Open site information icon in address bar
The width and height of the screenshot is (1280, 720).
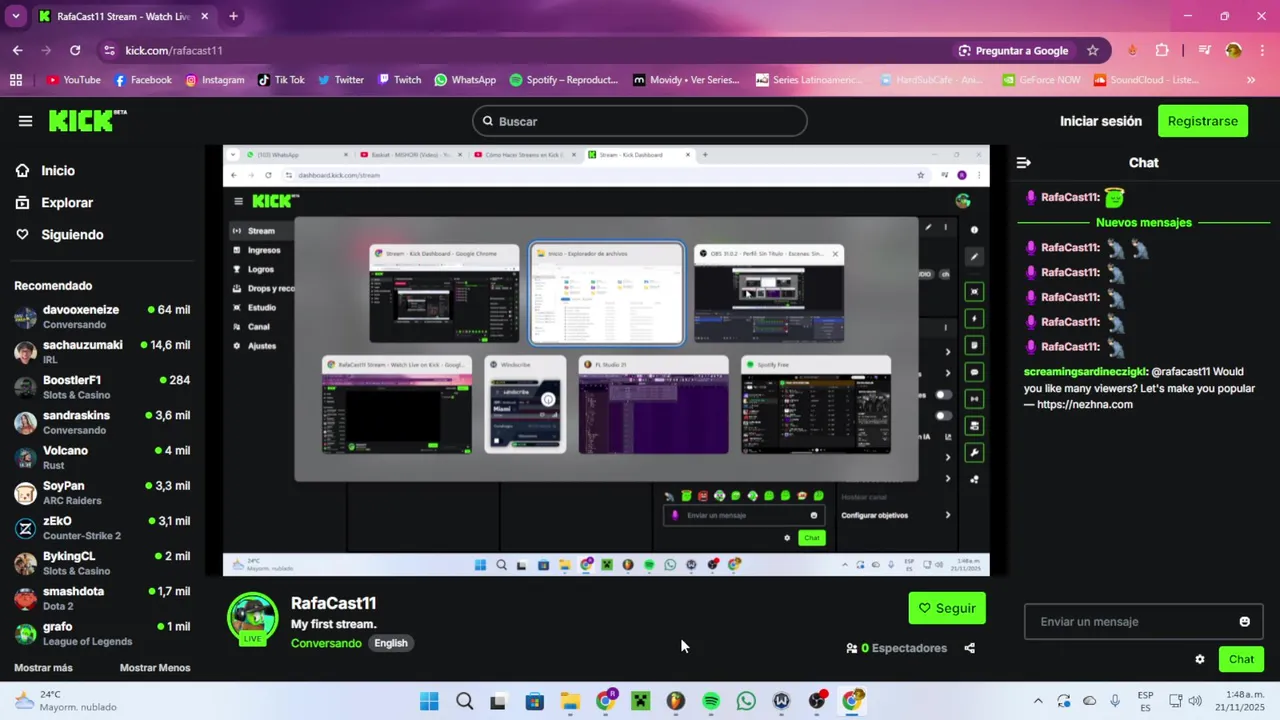click(x=108, y=50)
